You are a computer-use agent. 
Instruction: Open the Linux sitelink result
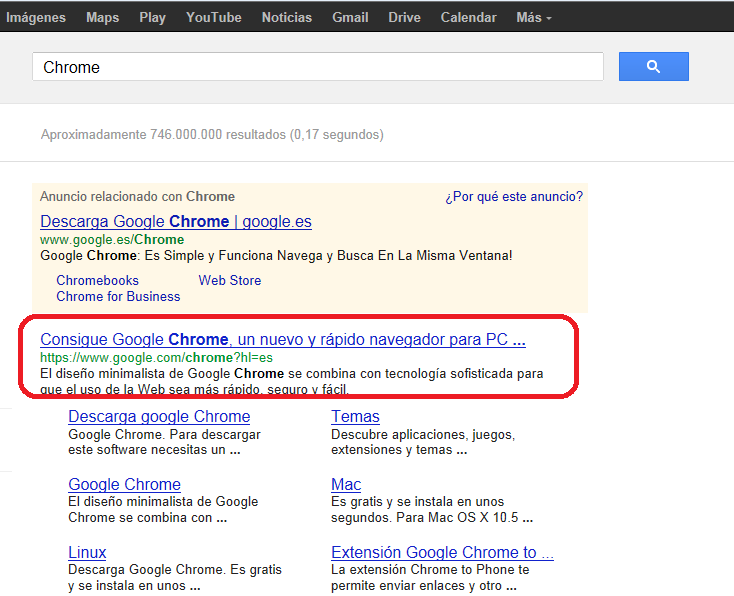coord(87,552)
